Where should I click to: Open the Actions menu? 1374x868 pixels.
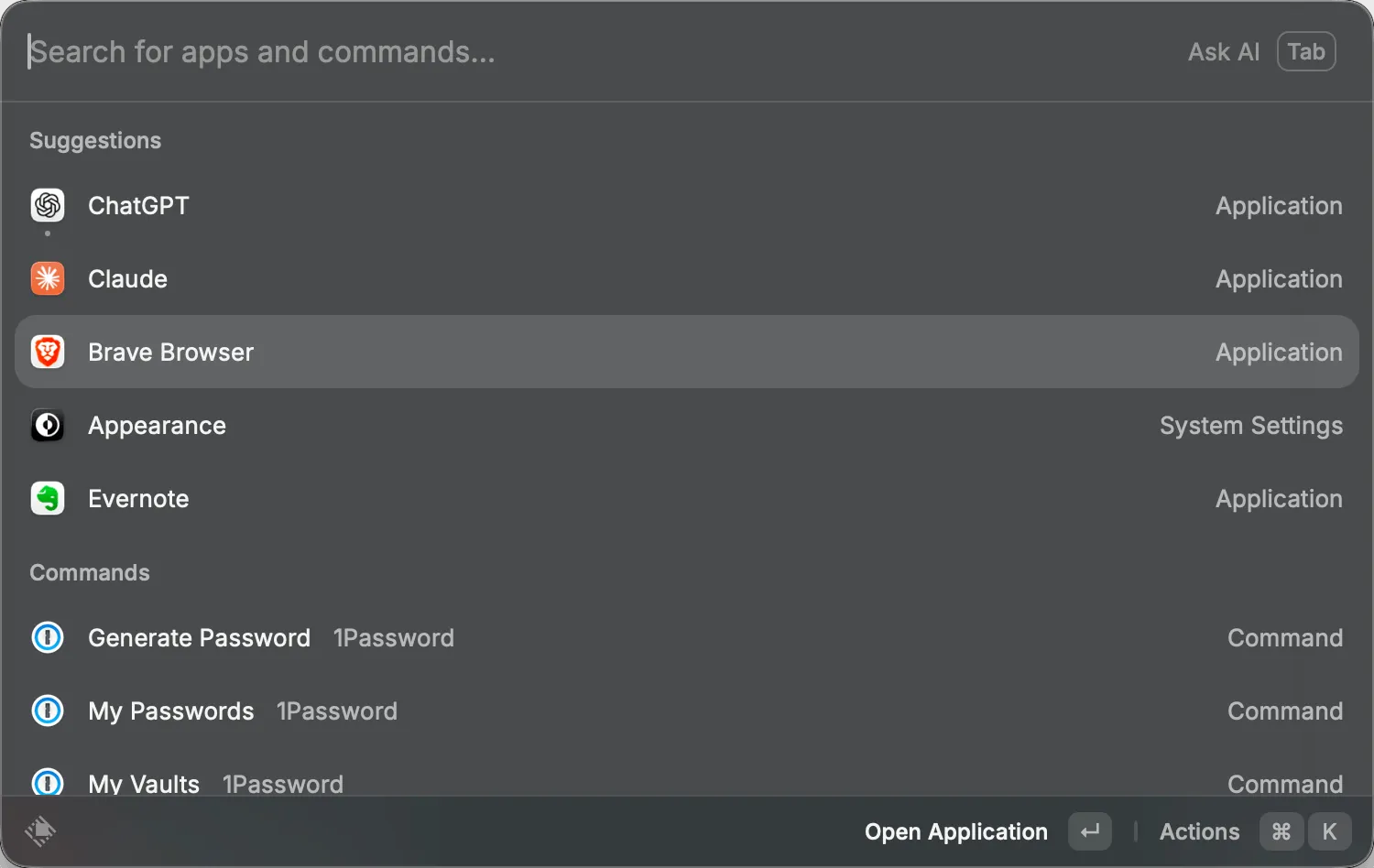(1199, 831)
